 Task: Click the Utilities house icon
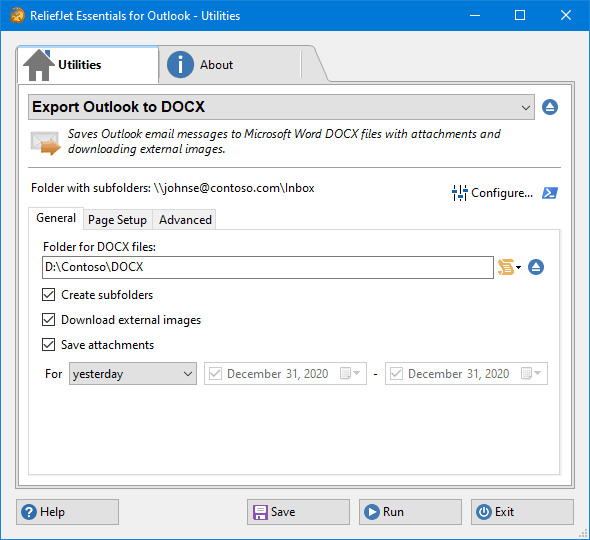[x=38, y=65]
